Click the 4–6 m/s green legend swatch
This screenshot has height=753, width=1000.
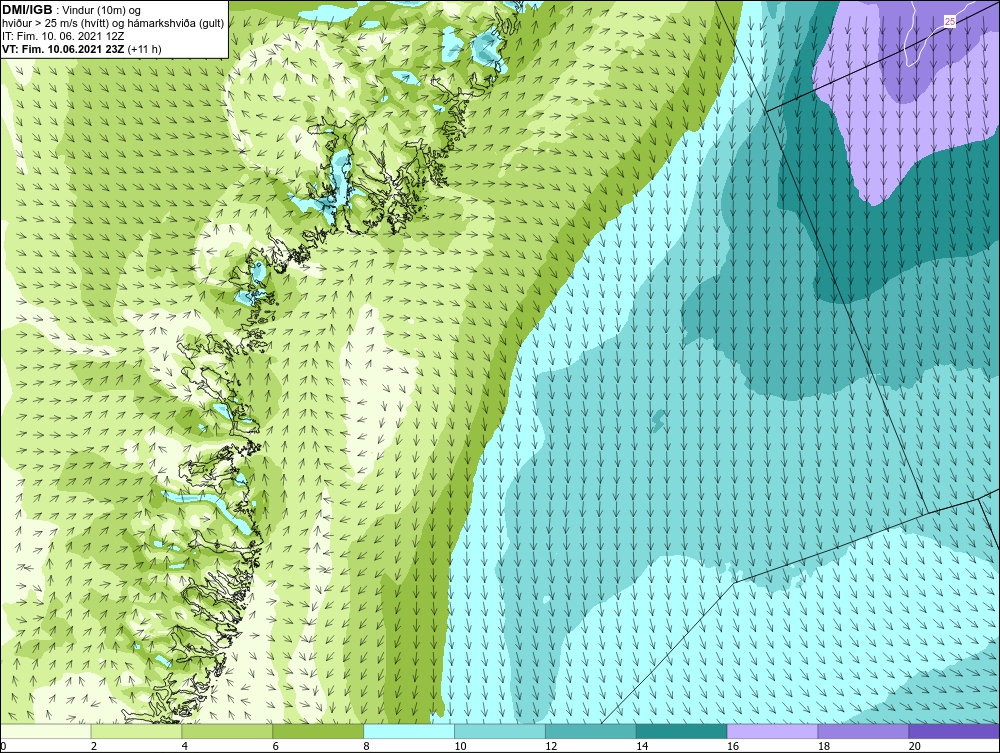tap(227, 731)
